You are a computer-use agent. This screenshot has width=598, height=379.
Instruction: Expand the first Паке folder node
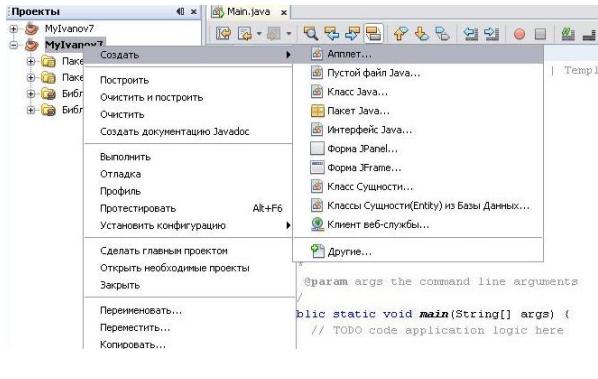(31, 61)
